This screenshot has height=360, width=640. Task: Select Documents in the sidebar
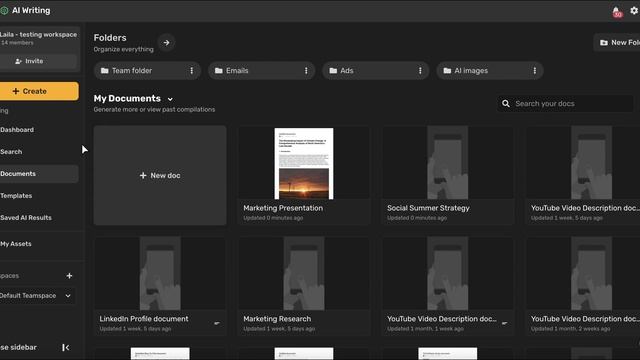[x=38, y=174]
